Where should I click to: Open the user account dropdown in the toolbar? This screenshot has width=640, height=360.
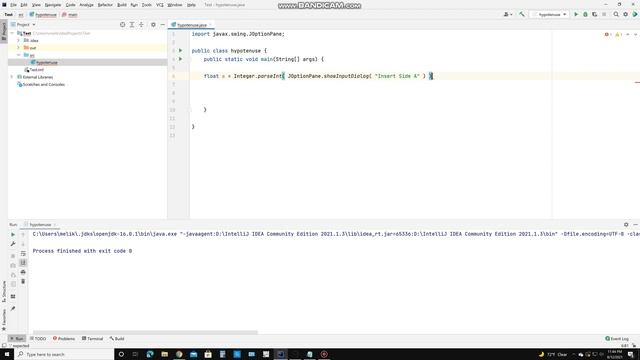point(508,14)
